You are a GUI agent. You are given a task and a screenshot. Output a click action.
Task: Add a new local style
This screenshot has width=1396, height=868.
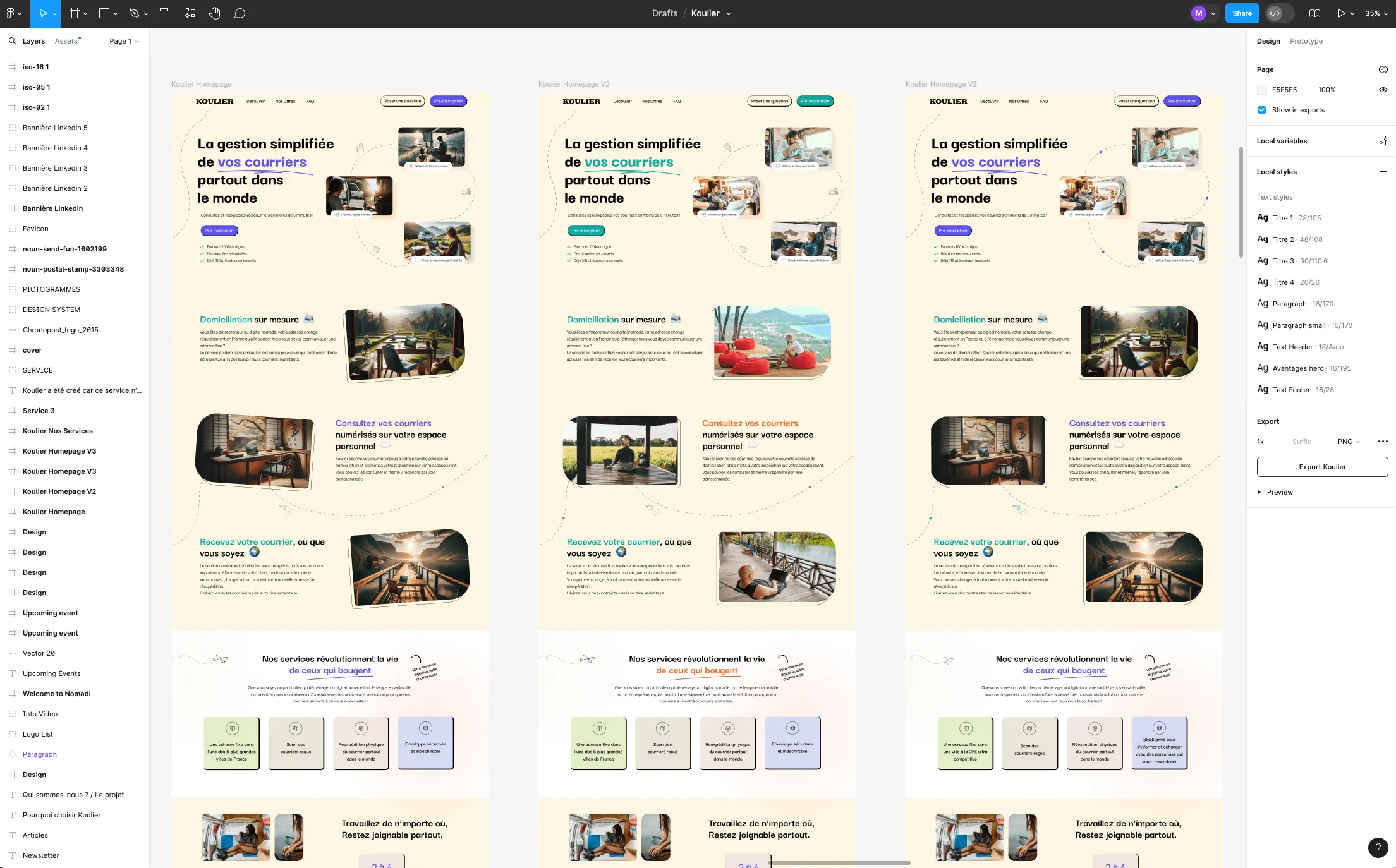click(1383, 172)
